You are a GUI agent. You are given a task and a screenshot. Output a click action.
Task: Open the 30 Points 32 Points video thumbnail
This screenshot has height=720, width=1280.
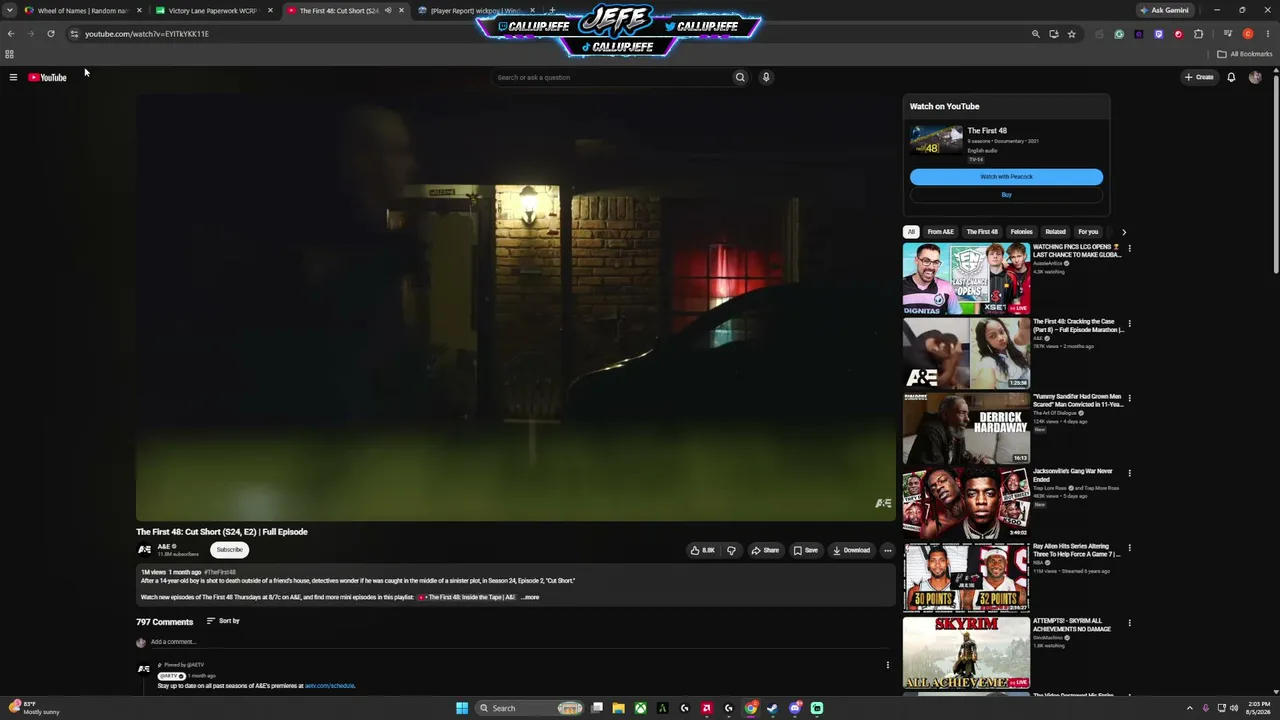[x=966, y=578]
